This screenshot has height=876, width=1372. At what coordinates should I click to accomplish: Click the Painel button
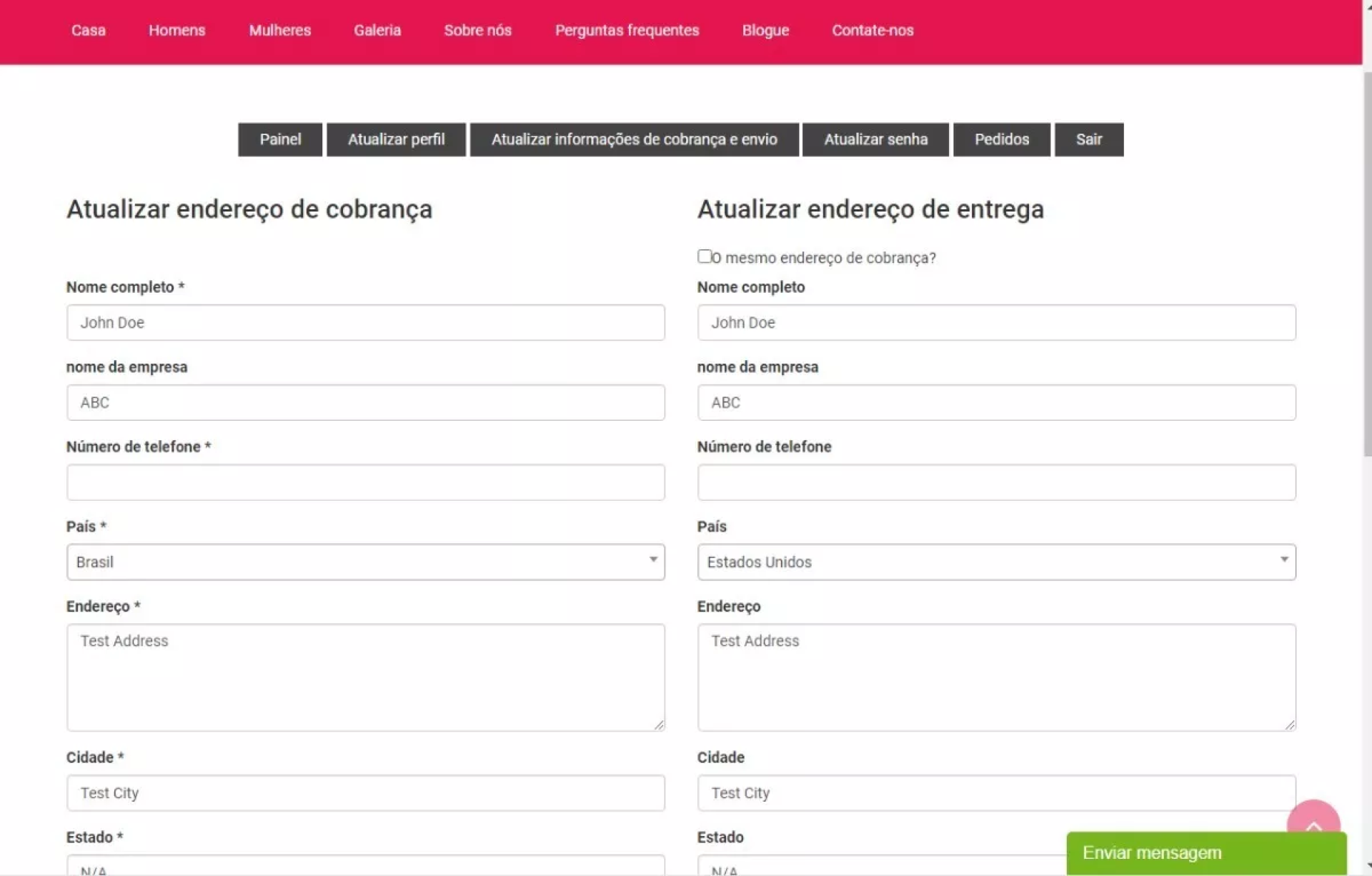(279, 139)
